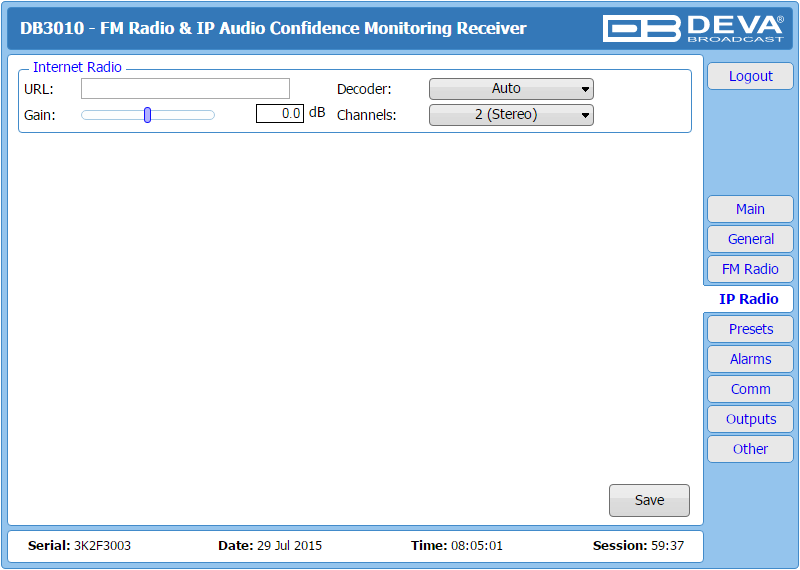Click the Gain slider handle
The image size is (800, 570).
point(147,115)
